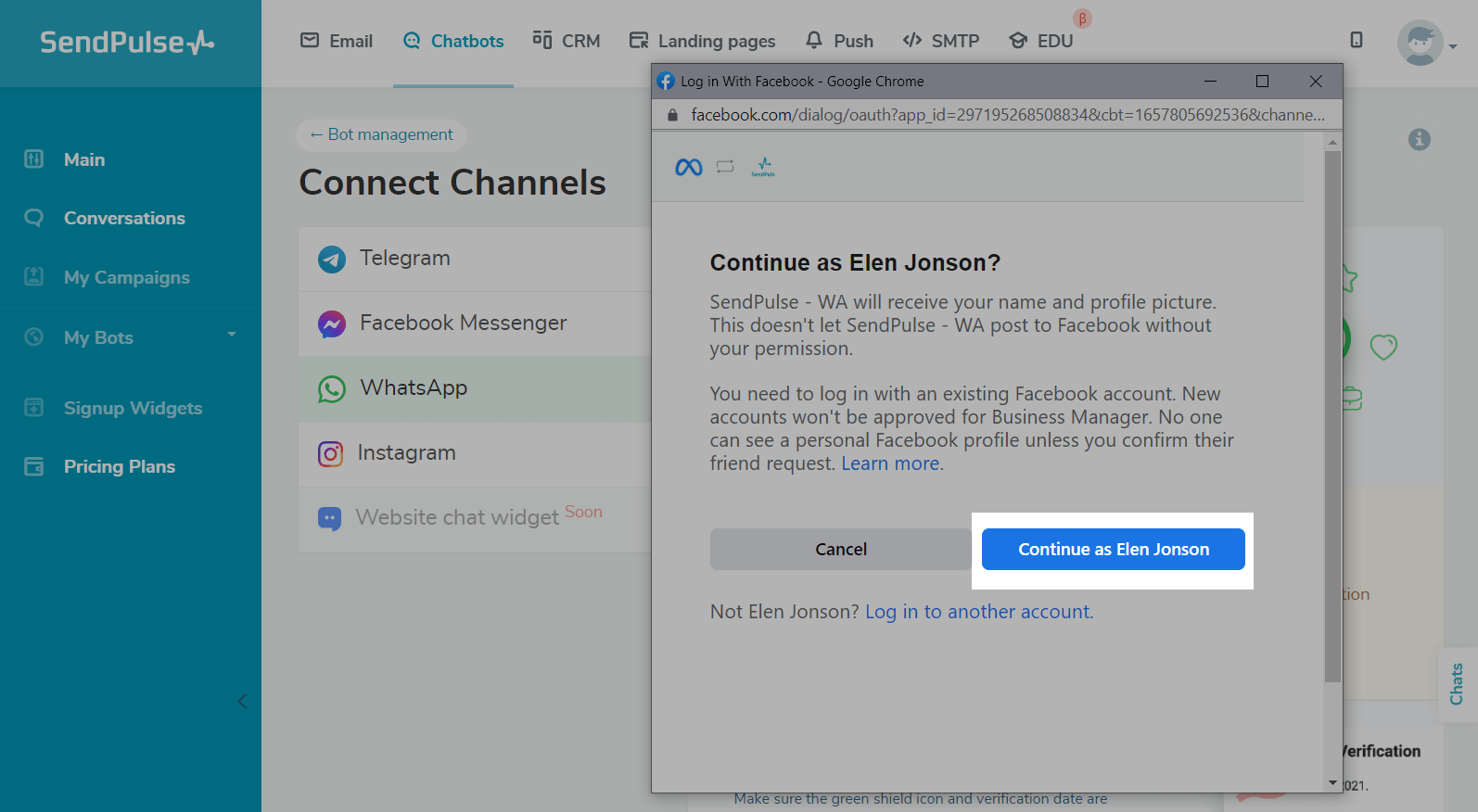Go to Main in sidebar

[x=84, y=159]
